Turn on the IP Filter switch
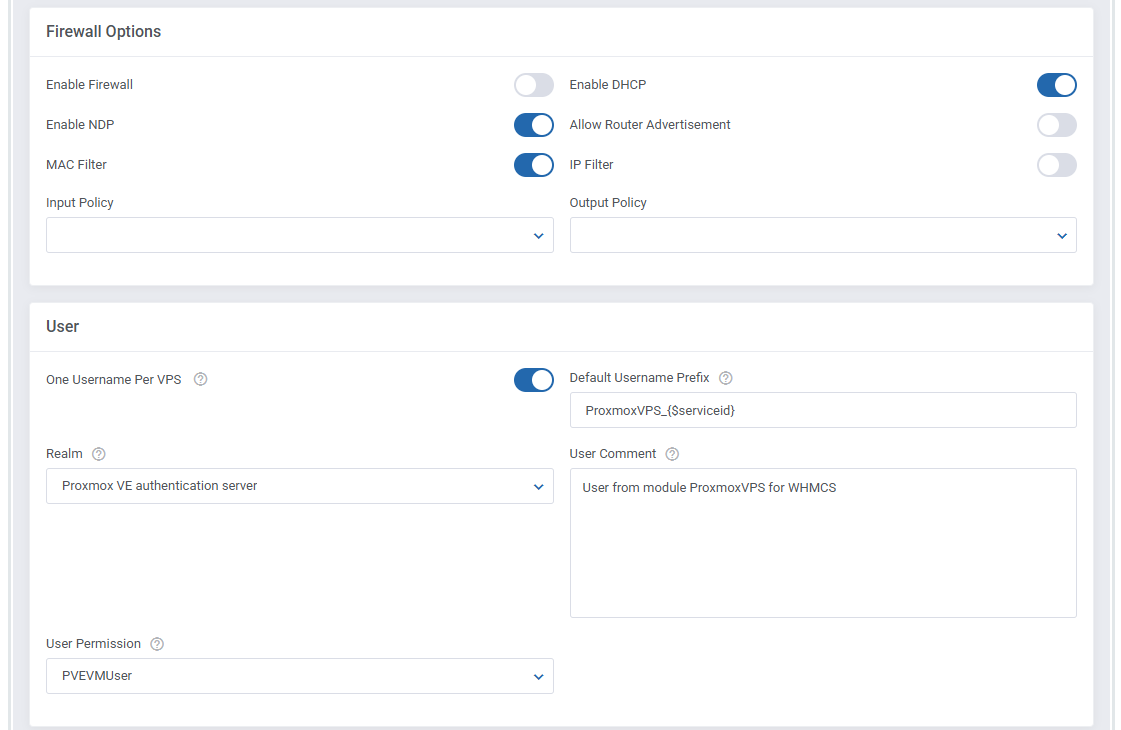Screen dimensions: 1121x730 click(1057, 165)
